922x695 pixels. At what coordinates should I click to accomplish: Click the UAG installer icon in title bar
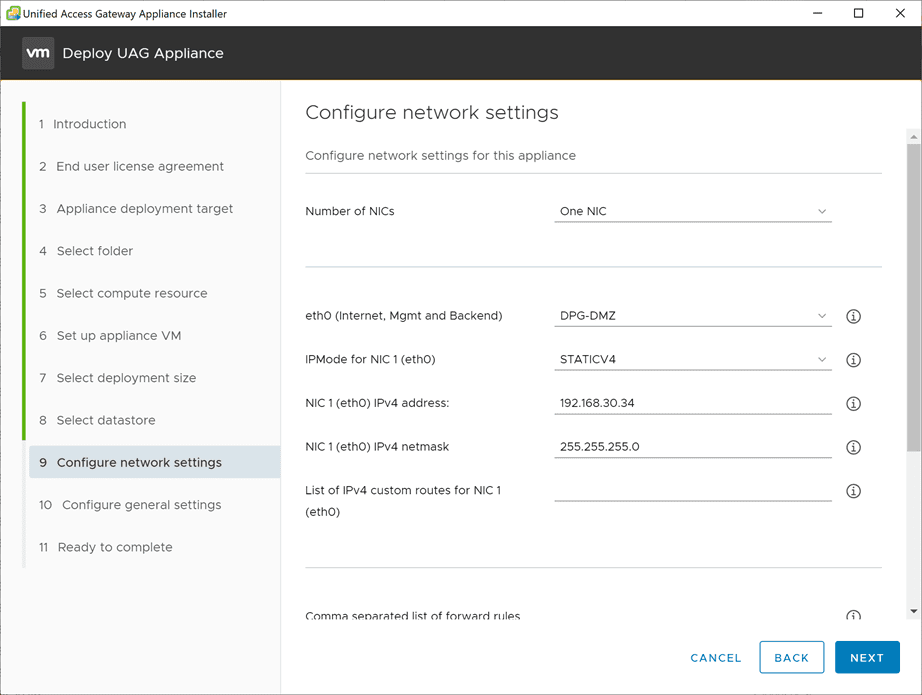pos(13,13)
